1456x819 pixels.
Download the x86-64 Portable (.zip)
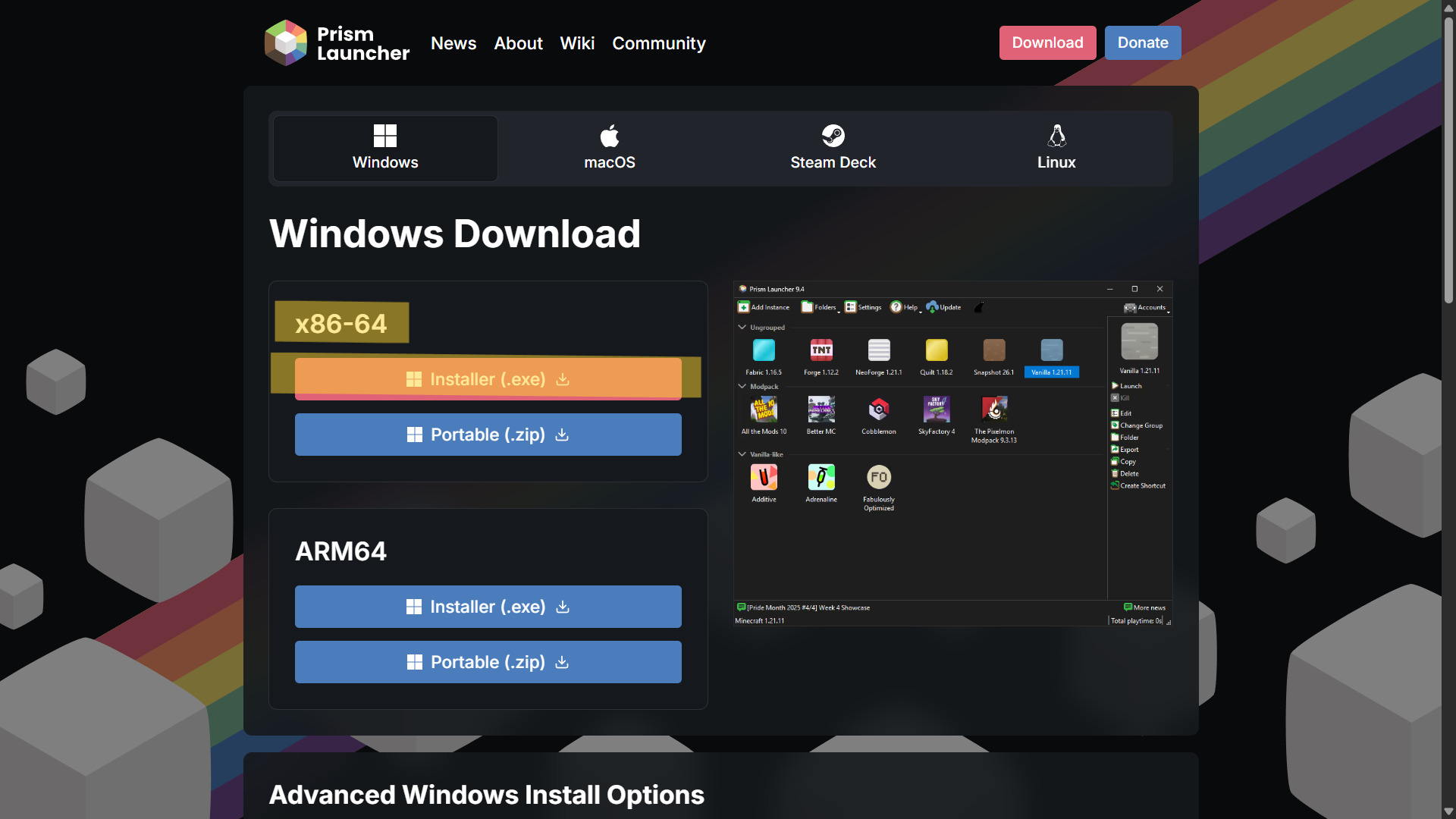click(x=488, y=435)
